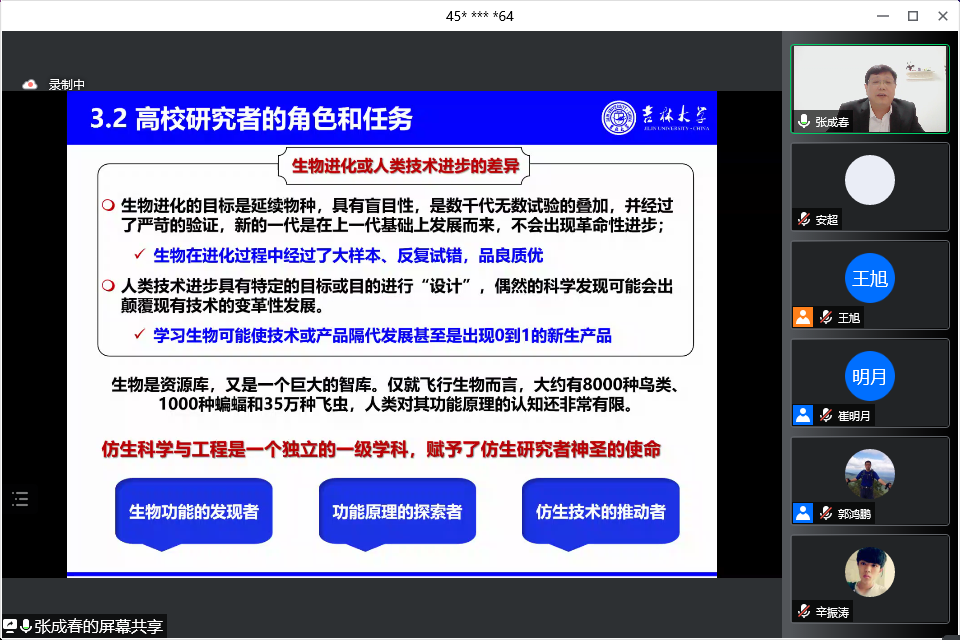Click the 生物功能的发现者 blue box

[194, 512]
